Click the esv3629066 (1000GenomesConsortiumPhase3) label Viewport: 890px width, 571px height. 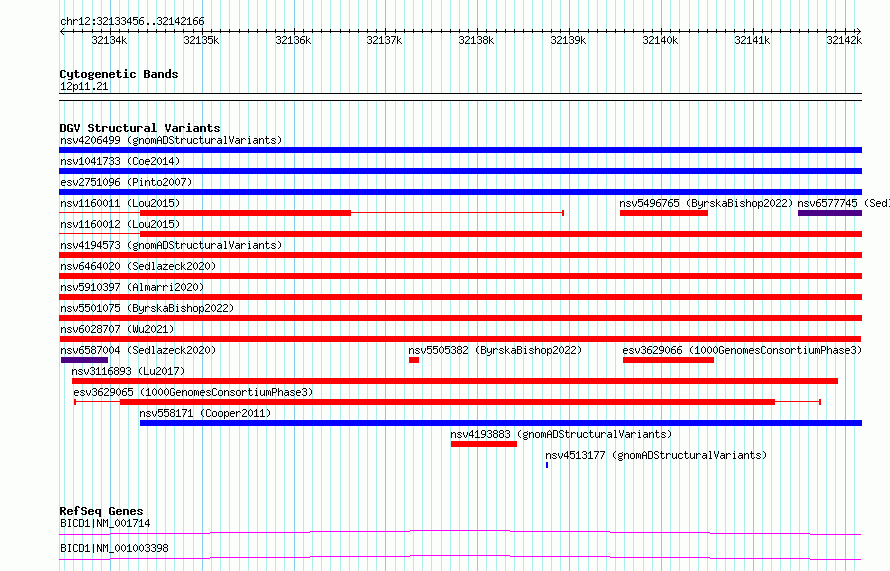click(x=742, y=350)
